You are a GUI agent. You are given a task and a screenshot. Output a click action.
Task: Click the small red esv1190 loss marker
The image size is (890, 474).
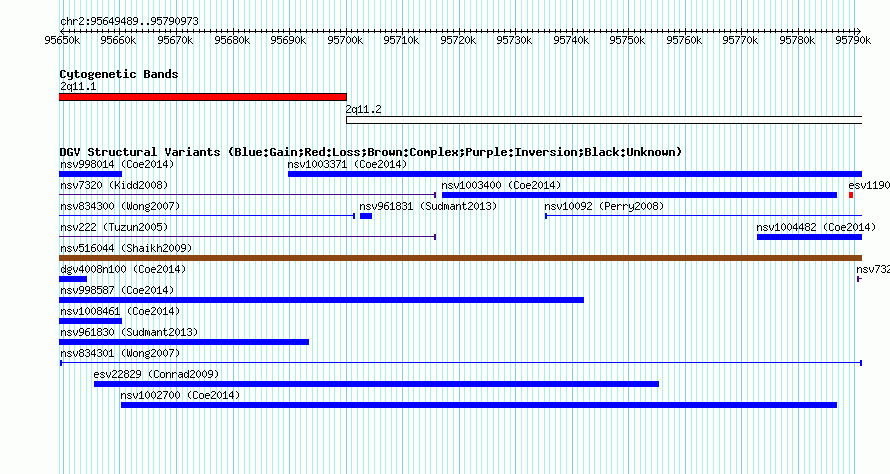tap(851, 195)
